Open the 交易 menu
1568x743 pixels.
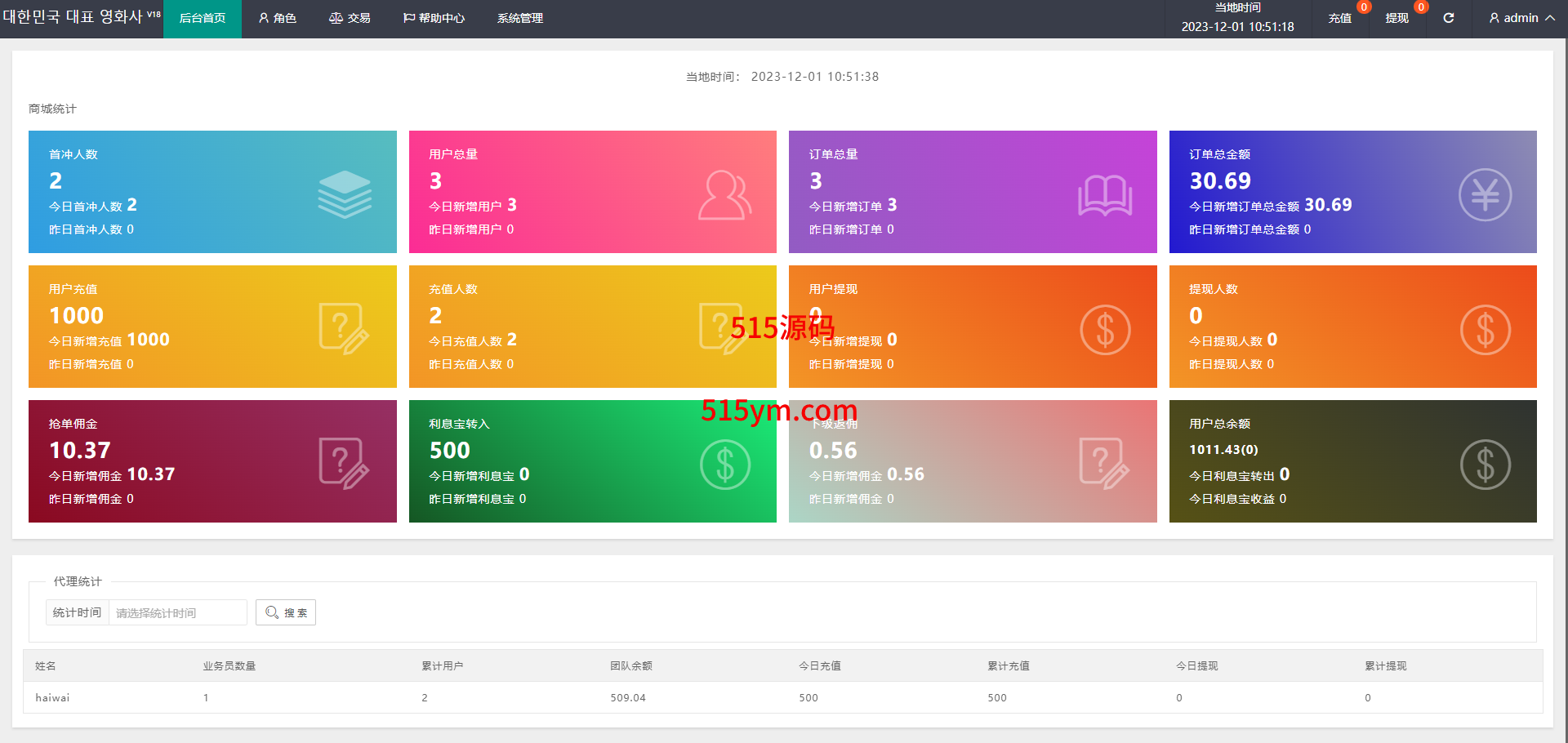(x=350, y=18)
